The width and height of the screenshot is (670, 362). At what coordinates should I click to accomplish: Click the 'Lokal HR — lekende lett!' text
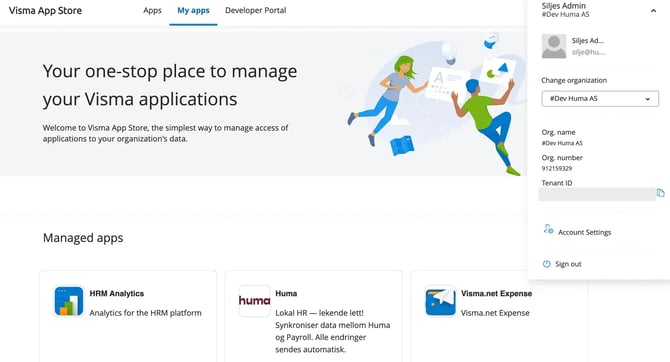[x=319, y=313]
